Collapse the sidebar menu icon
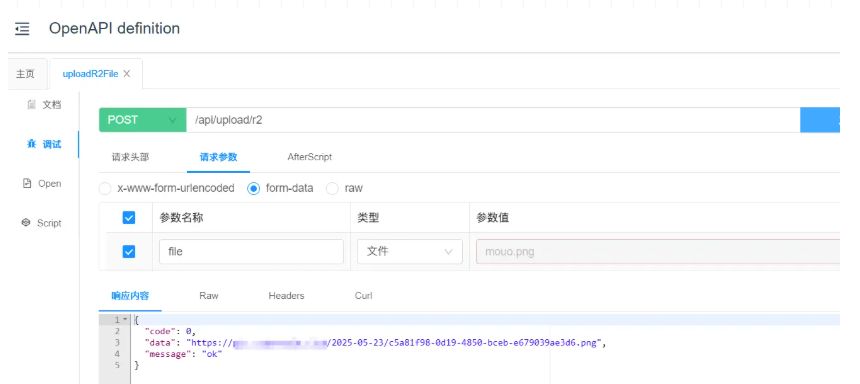Screen dimensions: 860x384 click(x=22, y=29)
